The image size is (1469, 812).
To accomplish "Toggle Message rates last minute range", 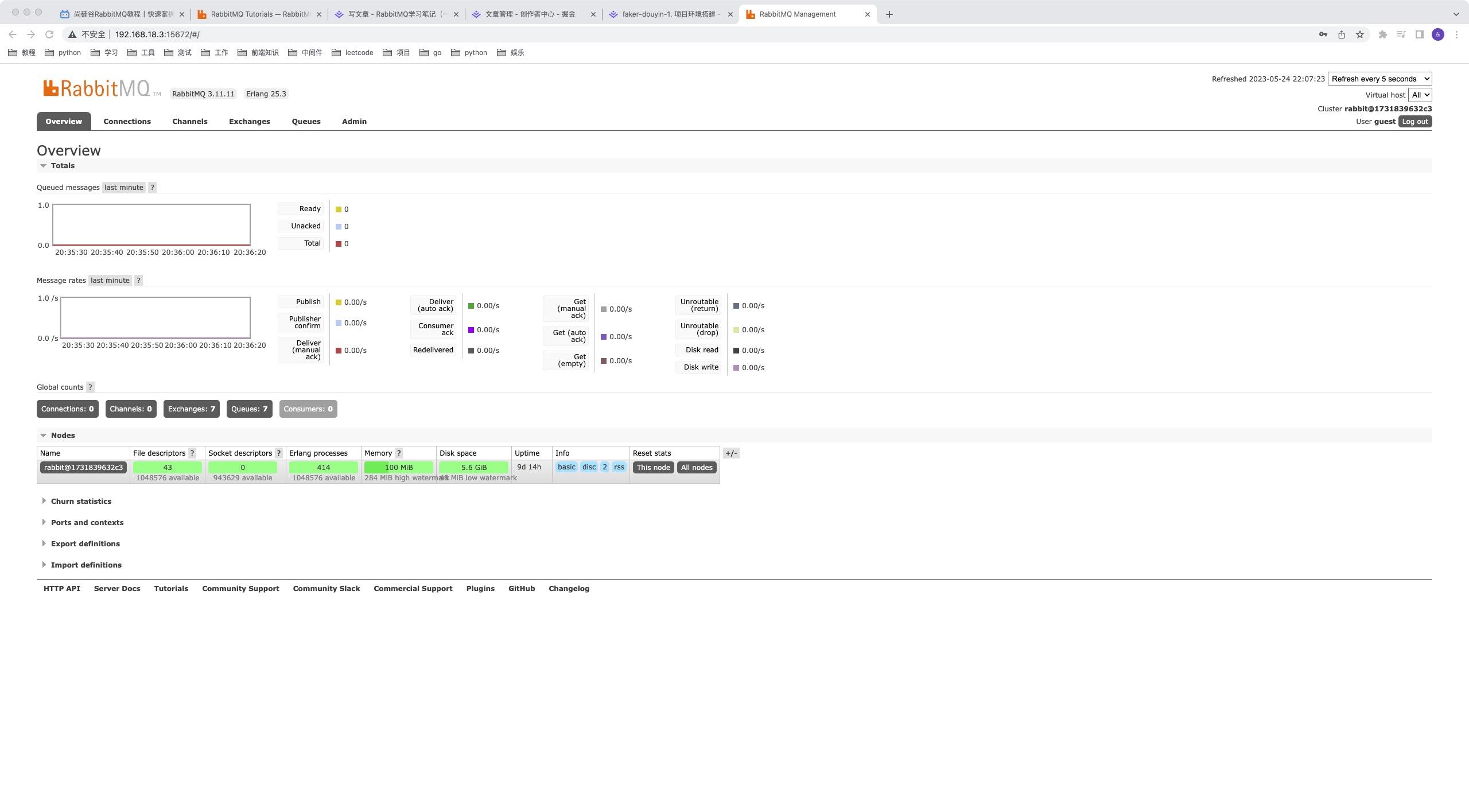I will (110, 281).
